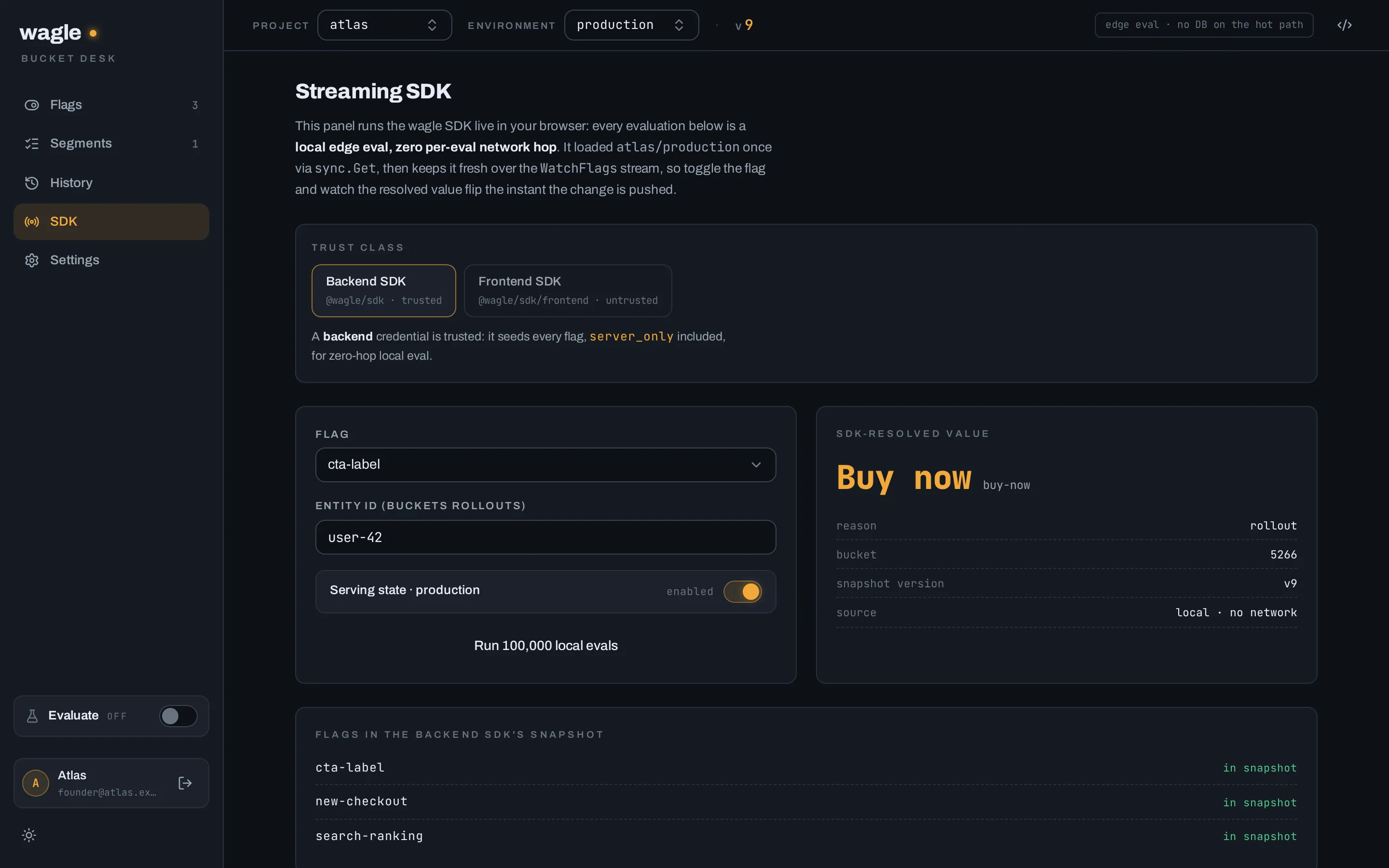Click the sign-out icon beside the Atlas account
Viewport: 1389px width, 868px height.
click(x=185, y=783)
